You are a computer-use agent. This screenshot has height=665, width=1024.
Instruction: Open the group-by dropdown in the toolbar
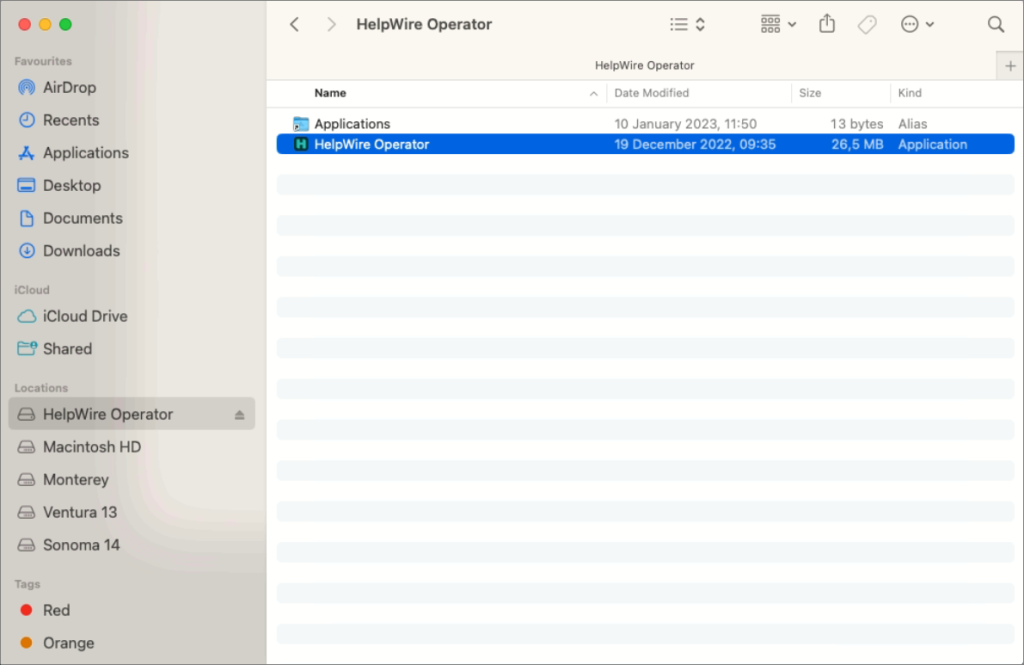pyautogui.click(x=777, y=23)
